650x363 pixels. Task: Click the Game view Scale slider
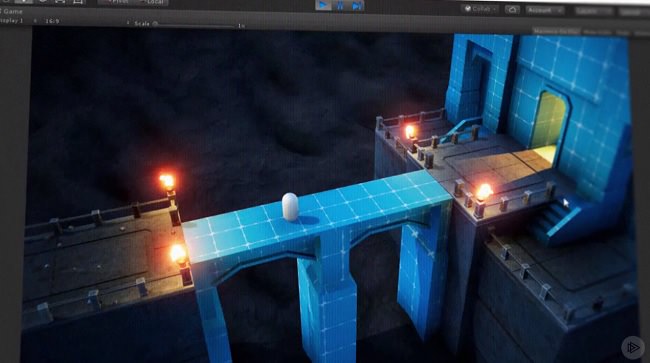tap(195, 25)
